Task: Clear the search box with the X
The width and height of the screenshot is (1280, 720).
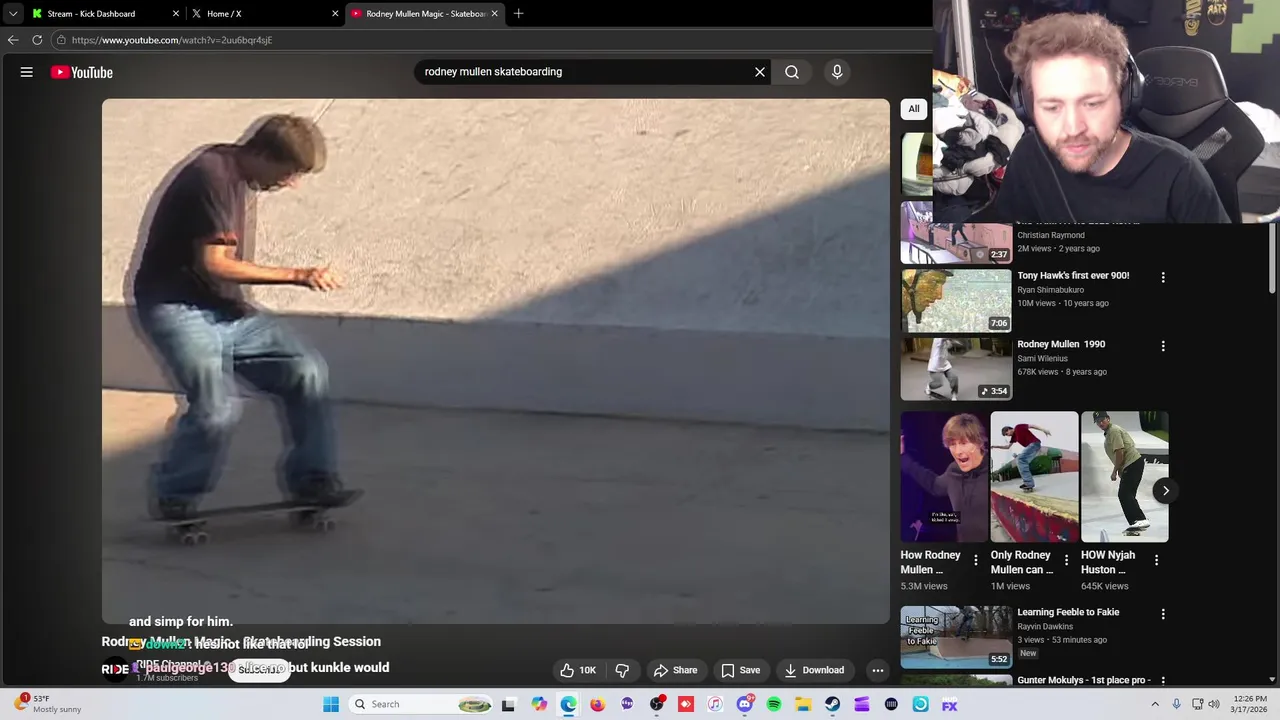Action: (x=760, y=72)
